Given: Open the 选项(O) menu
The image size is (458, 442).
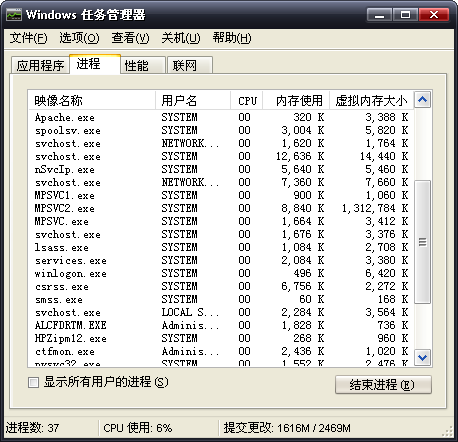Looking at the screenshot, I should (79, 38).
